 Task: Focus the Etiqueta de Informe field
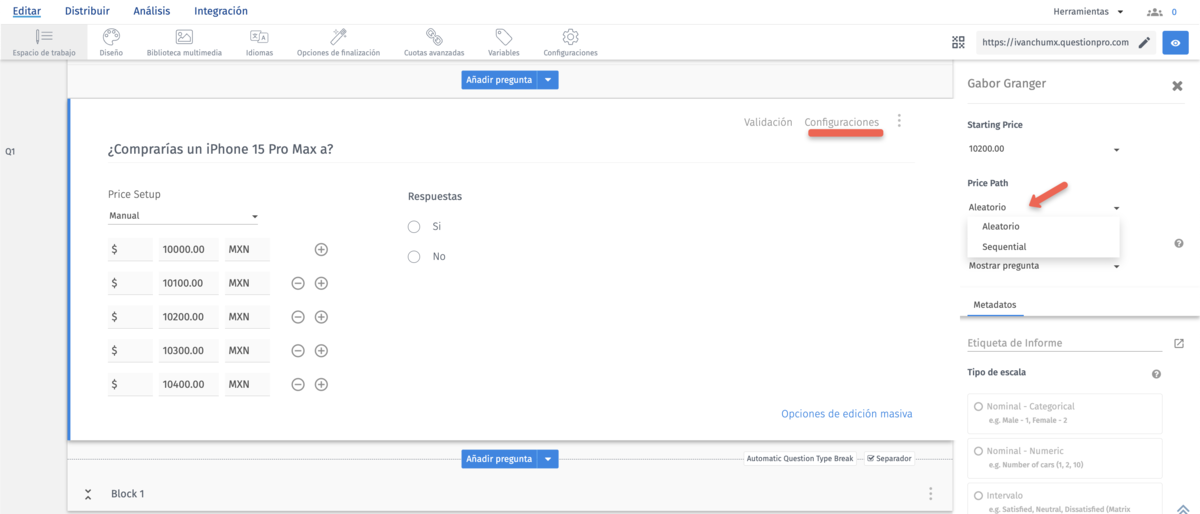point(1066,343)
